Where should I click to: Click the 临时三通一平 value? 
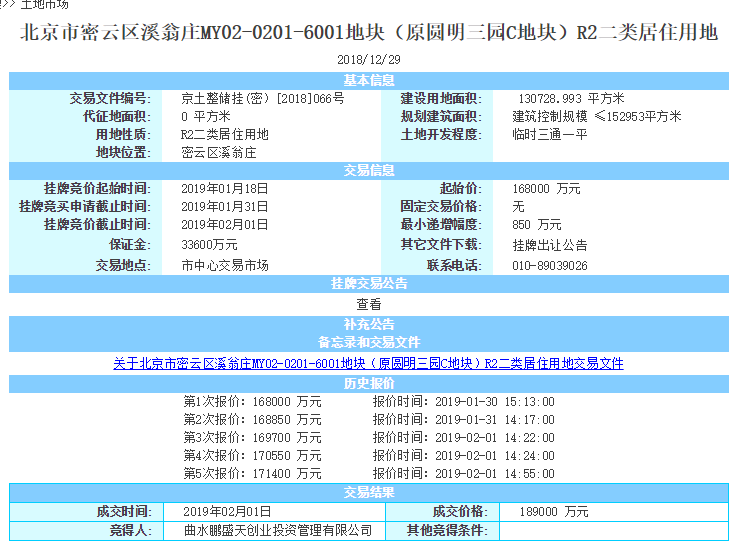(550, 135)
